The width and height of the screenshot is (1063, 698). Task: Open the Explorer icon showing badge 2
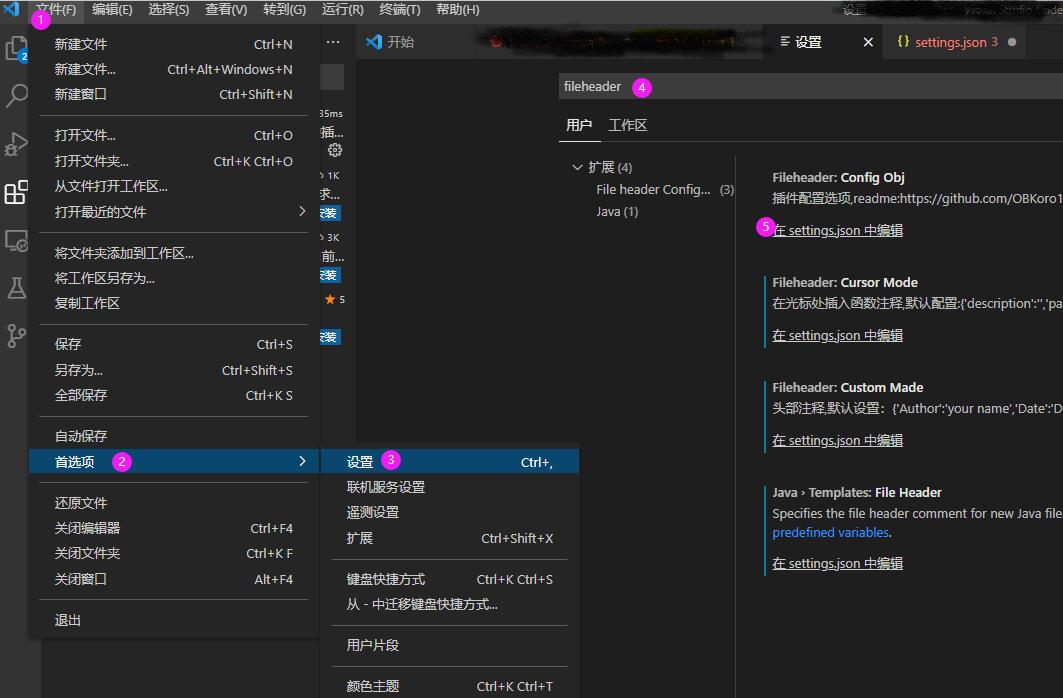[x=15, y=47]
